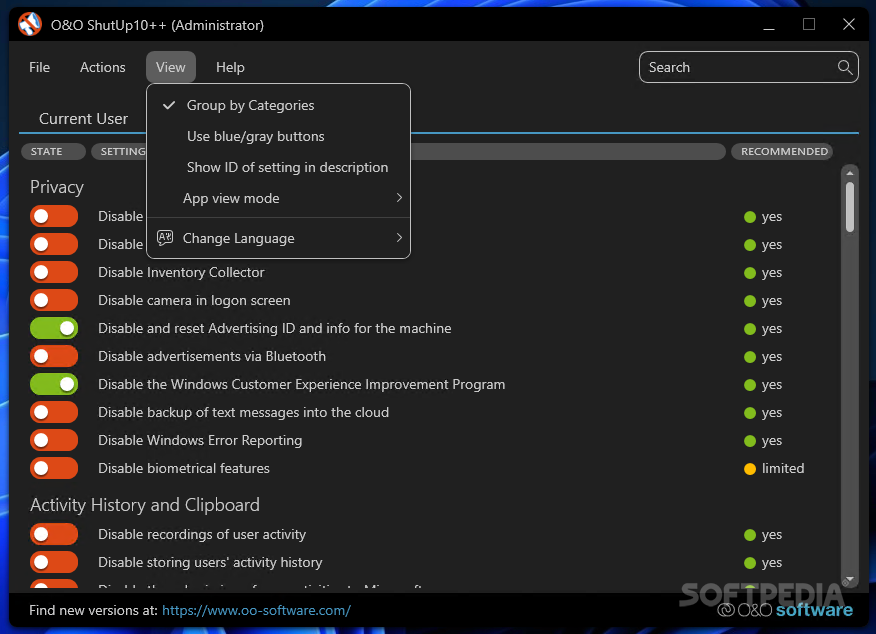
Task: Flip the Disable biometrical features switch
Action: click(54, 468)
